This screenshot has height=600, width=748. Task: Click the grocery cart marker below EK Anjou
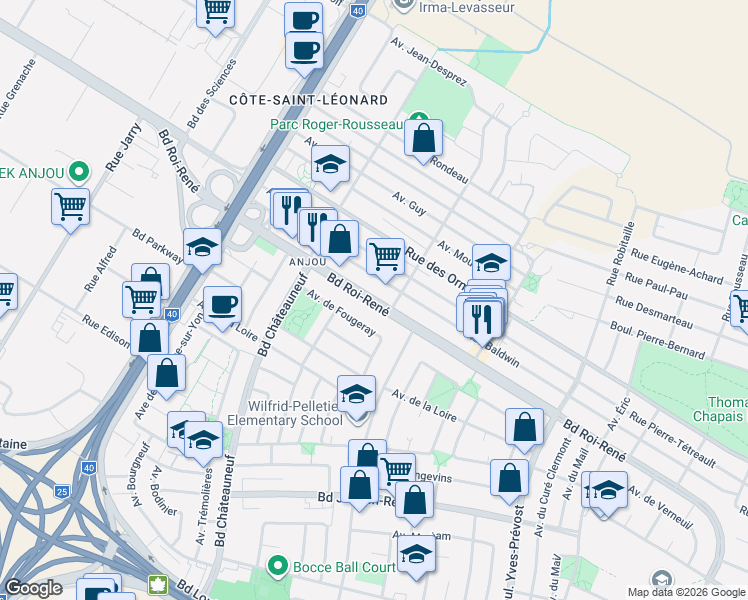pyautogui.click(x=71, y=207)
